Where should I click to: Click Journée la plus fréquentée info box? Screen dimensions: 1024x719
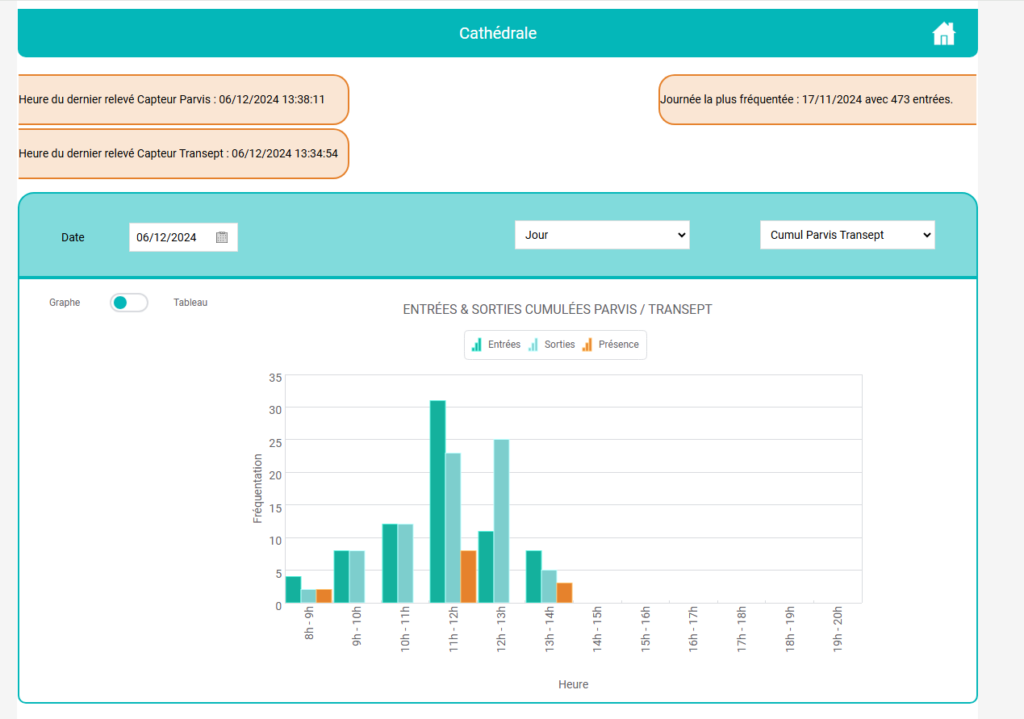(816, 100)
